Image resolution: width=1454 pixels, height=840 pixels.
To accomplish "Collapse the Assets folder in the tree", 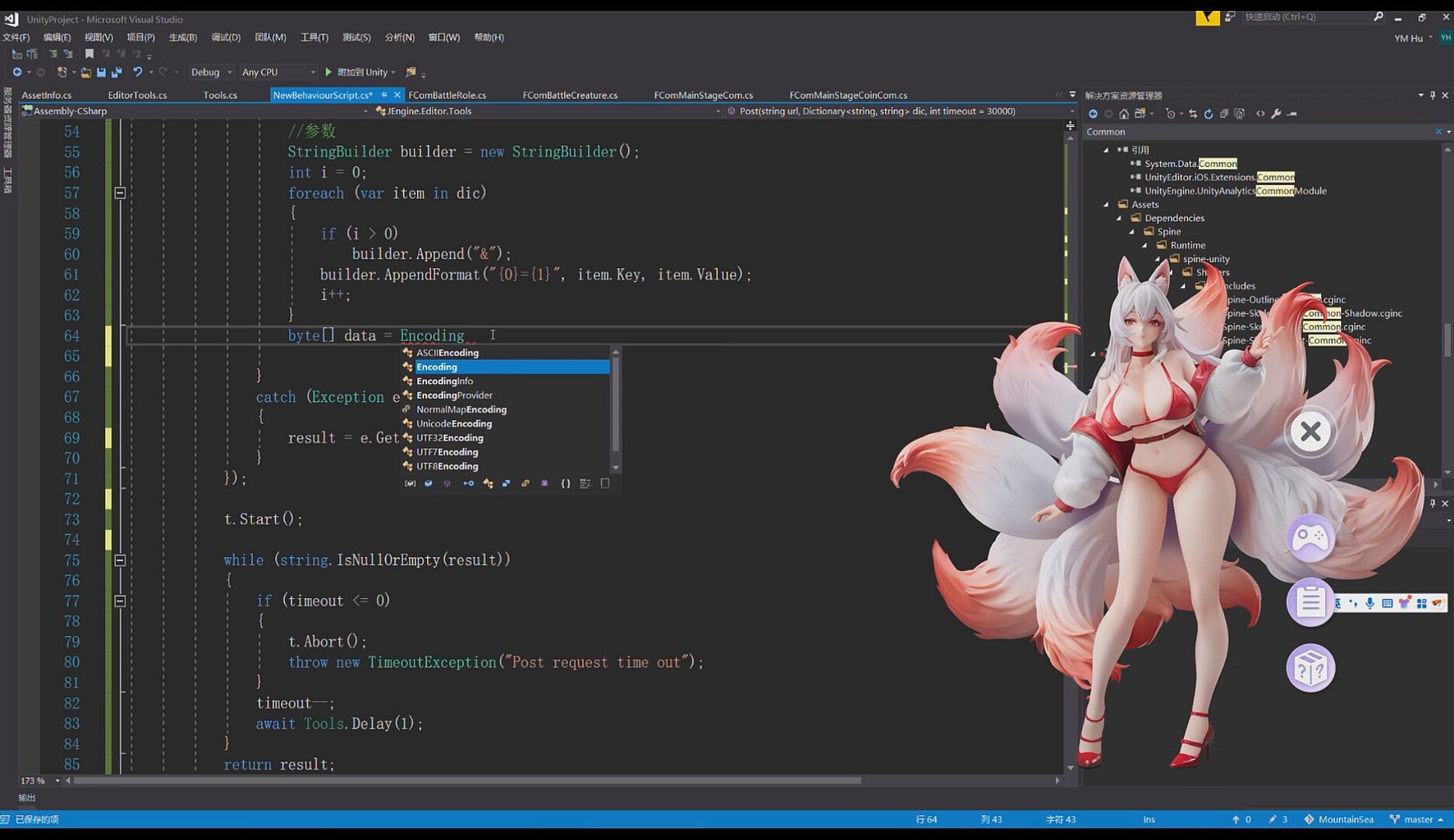I will 1106,205.
